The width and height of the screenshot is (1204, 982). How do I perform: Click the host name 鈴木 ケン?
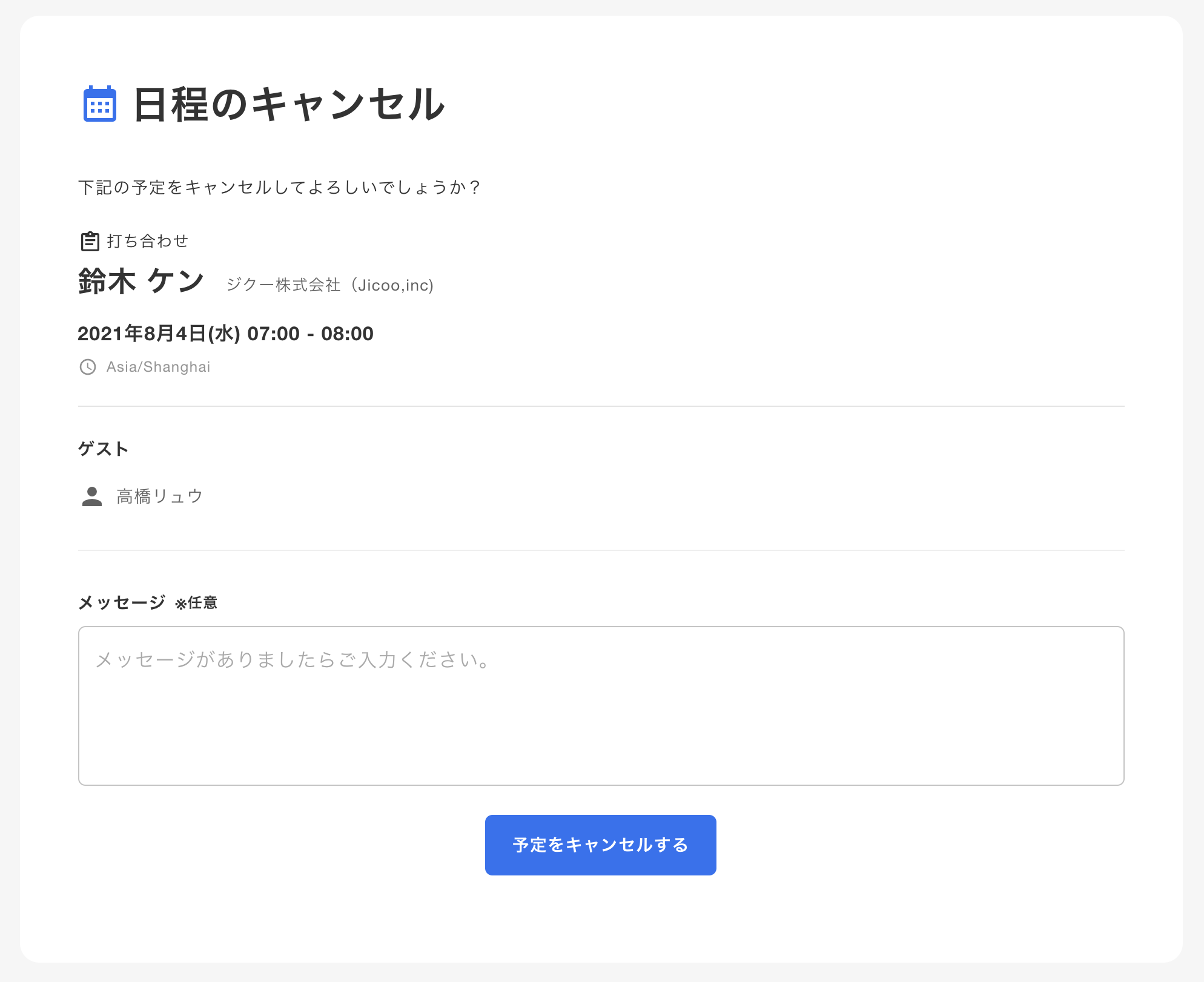(x=141, y=282)
